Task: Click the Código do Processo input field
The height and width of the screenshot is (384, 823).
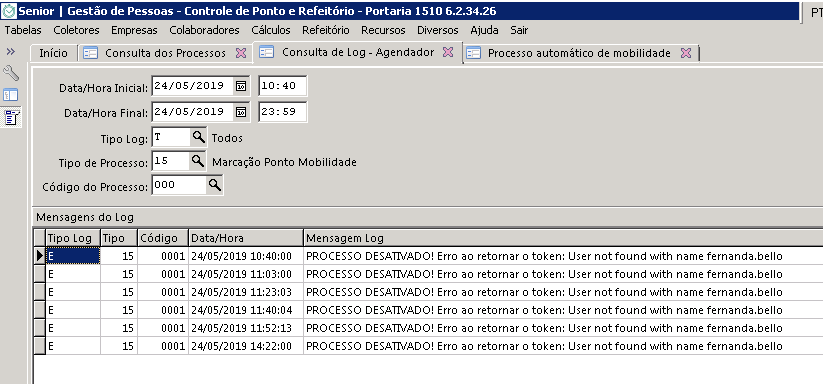Action: (x=180, y=185)
